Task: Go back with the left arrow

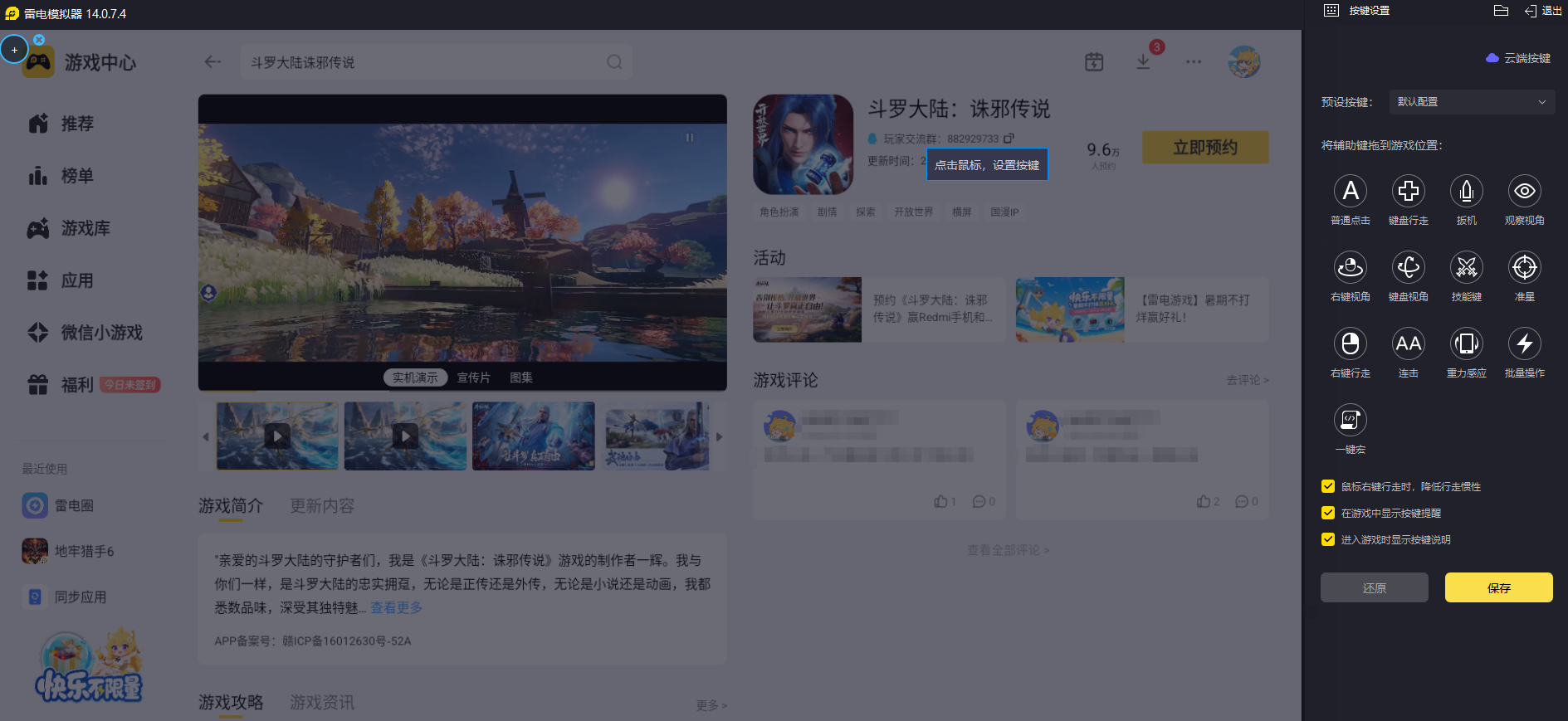Action: click(212, 62)
